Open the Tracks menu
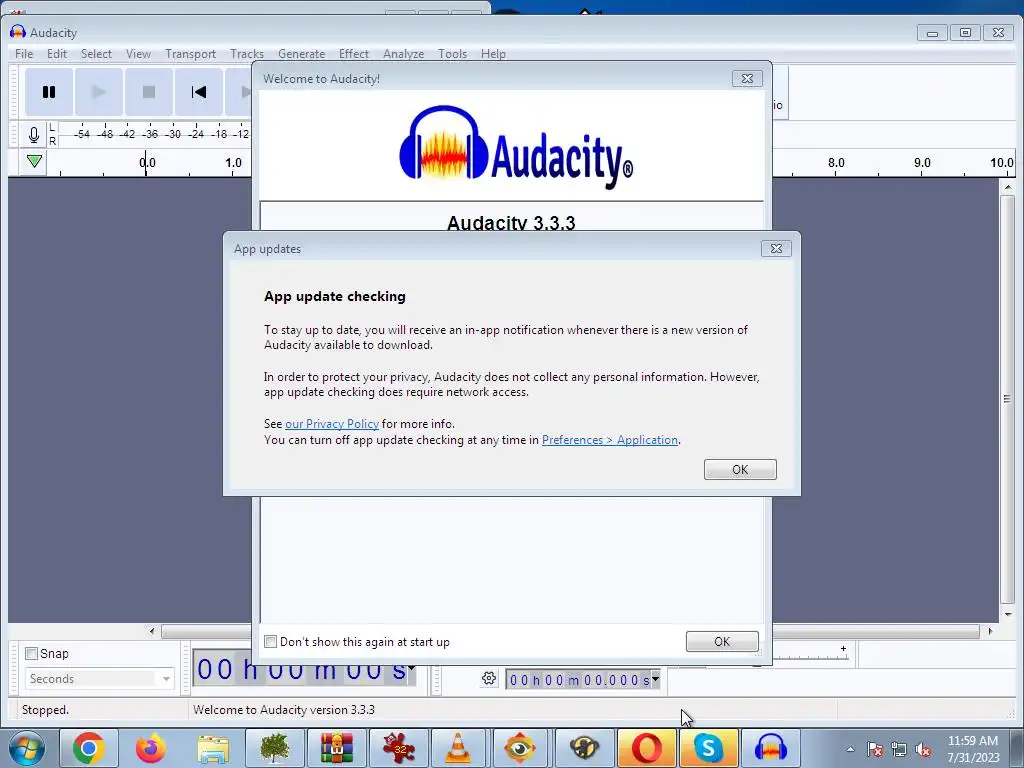The width and height of the screenshot is (1024, 768). pyautogui.click(x=247, y=54)
